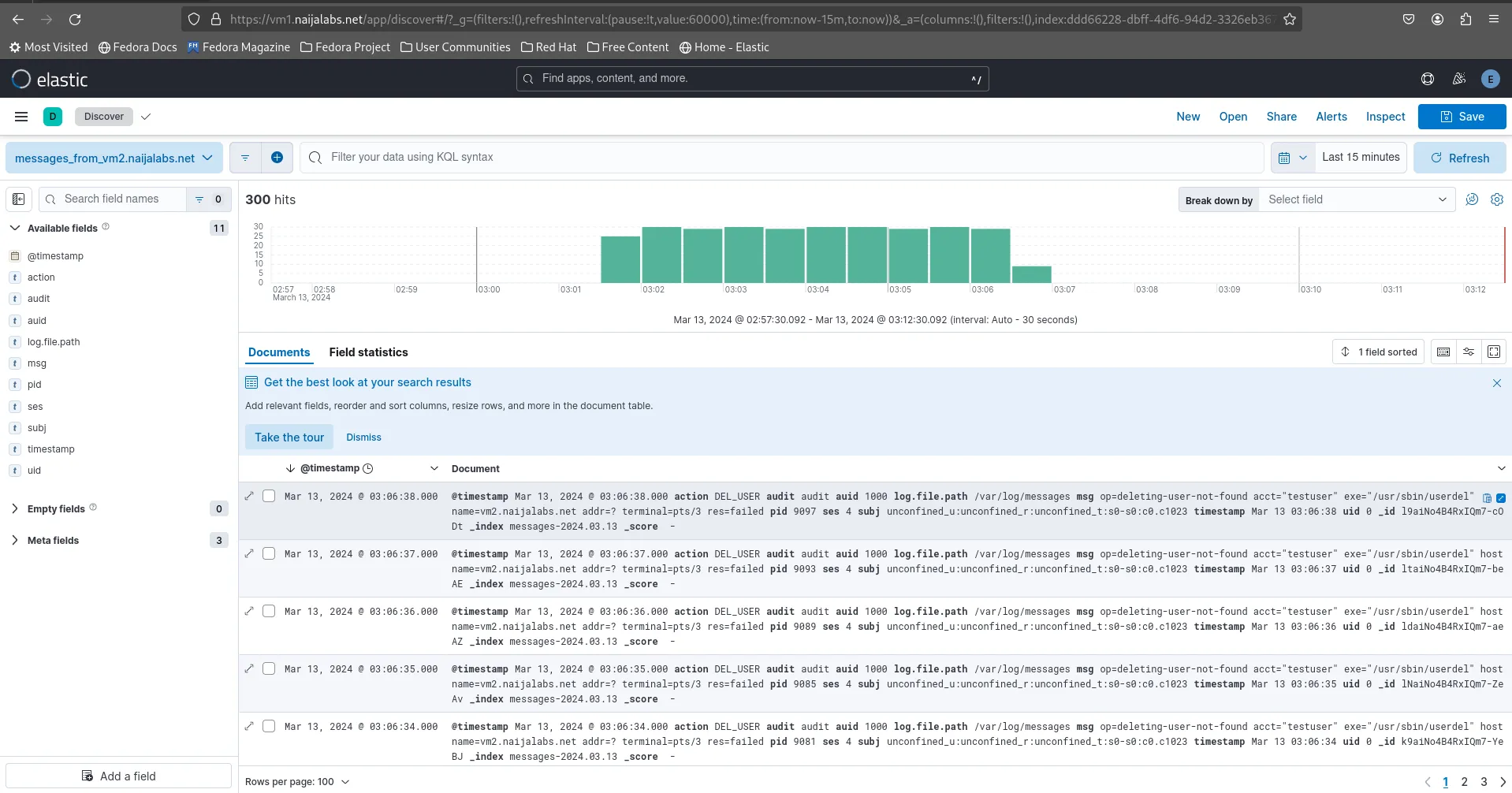This screenshot has height=793, width=1512.
Task: Select the 03:06:34 document checkbox
Action: [269, 726]
